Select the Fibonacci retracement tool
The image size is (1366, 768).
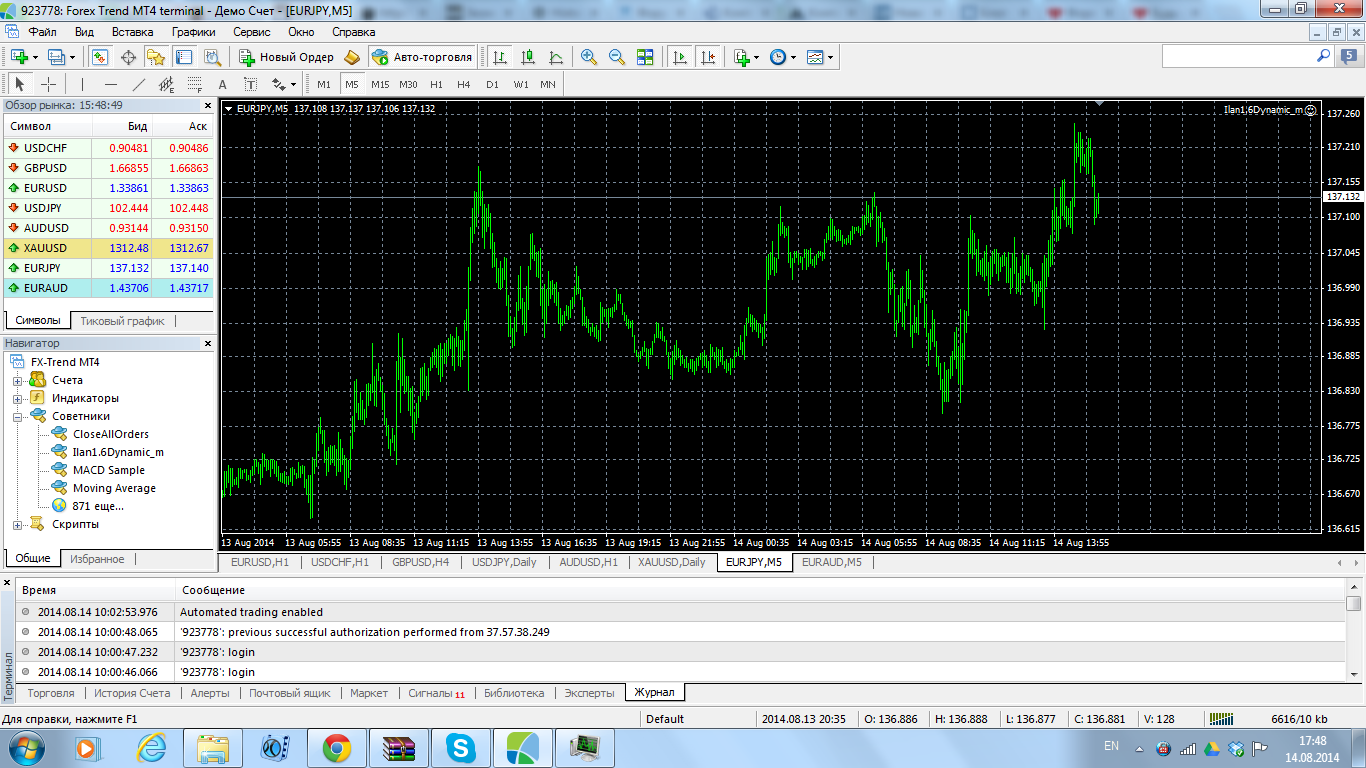195,84
